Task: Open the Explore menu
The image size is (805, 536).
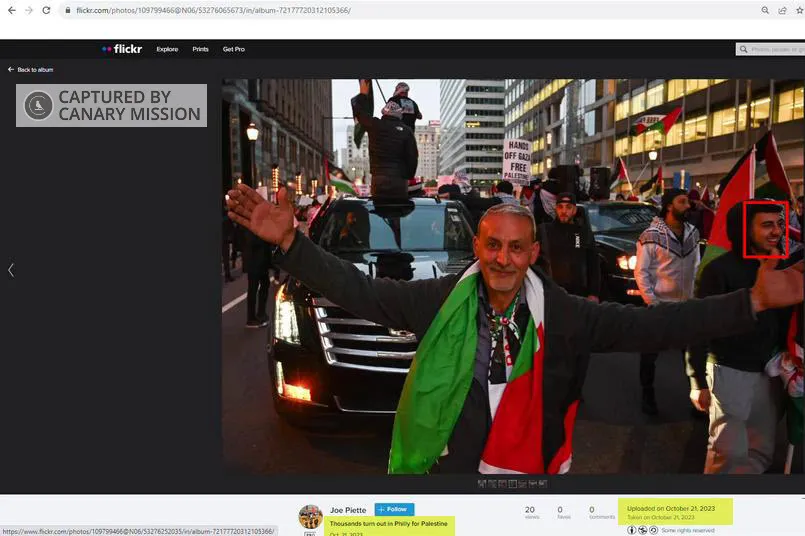Action: click(167, 49)
